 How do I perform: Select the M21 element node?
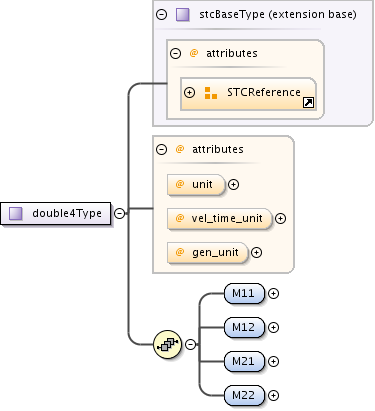pyautogui.click(x=244, y=361)
